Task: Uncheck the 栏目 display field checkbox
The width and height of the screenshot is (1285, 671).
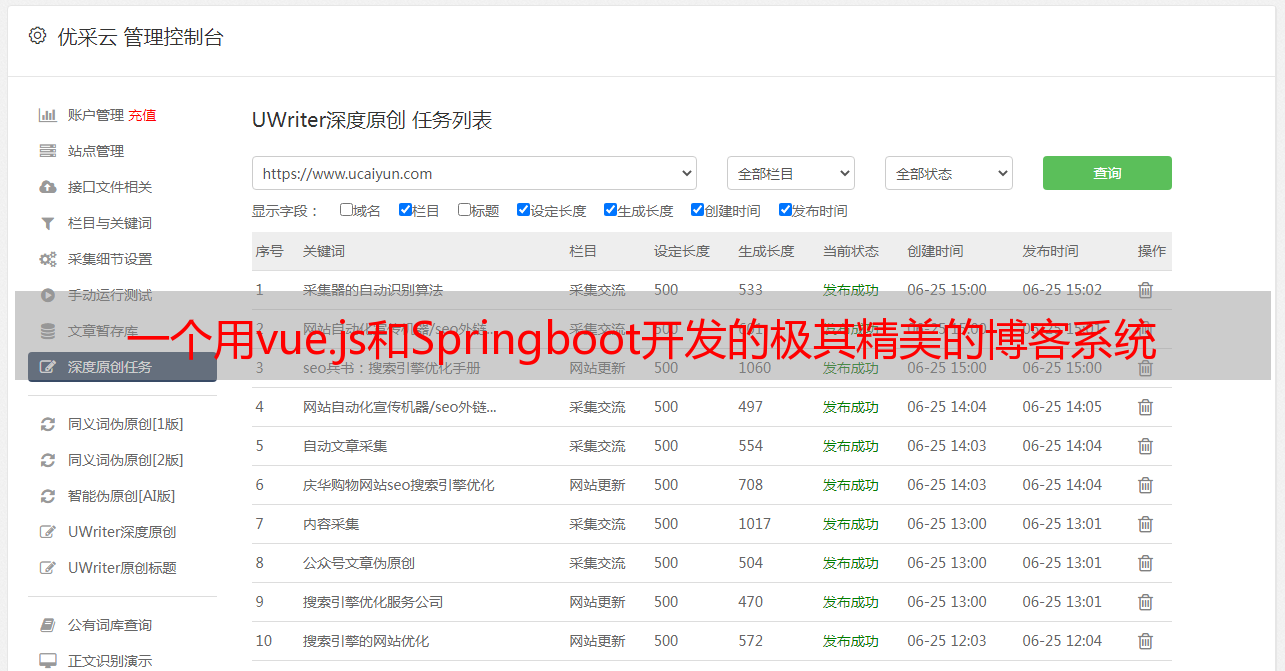Action: point(405,210)
